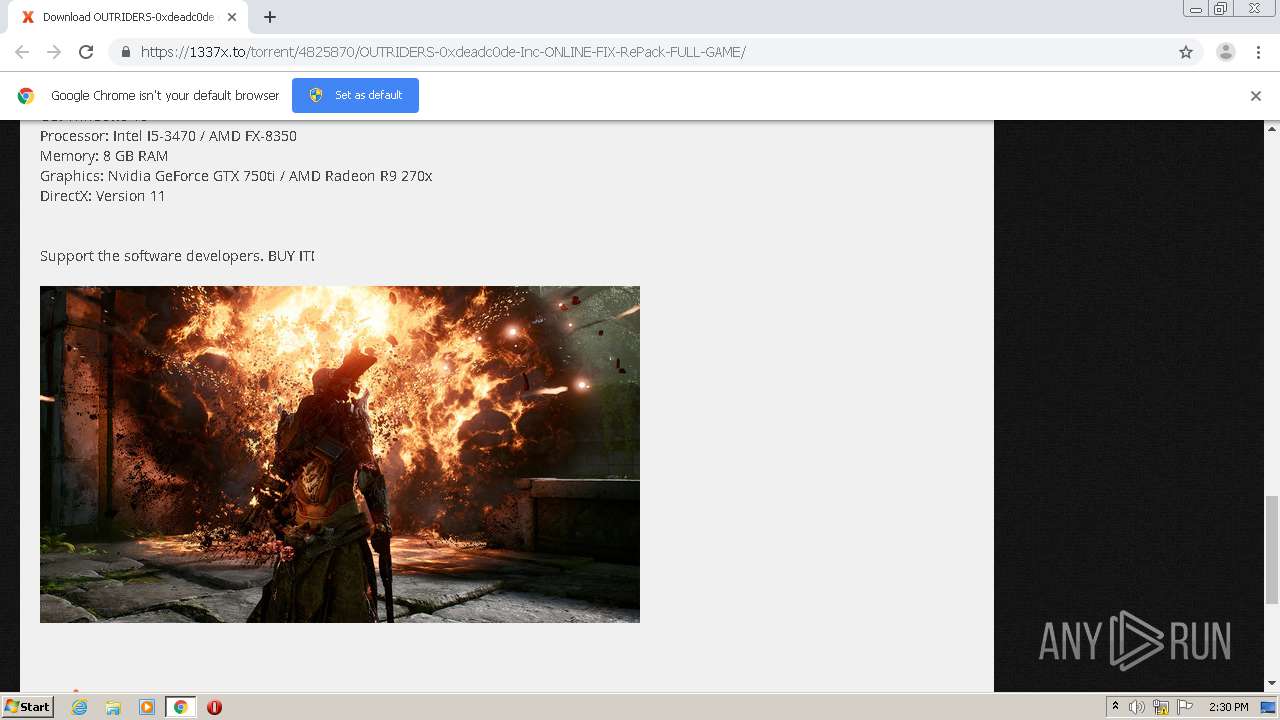
Task: Click the 'Processor: Intel I5-3470' line
Action: click(x=168, y=136)
